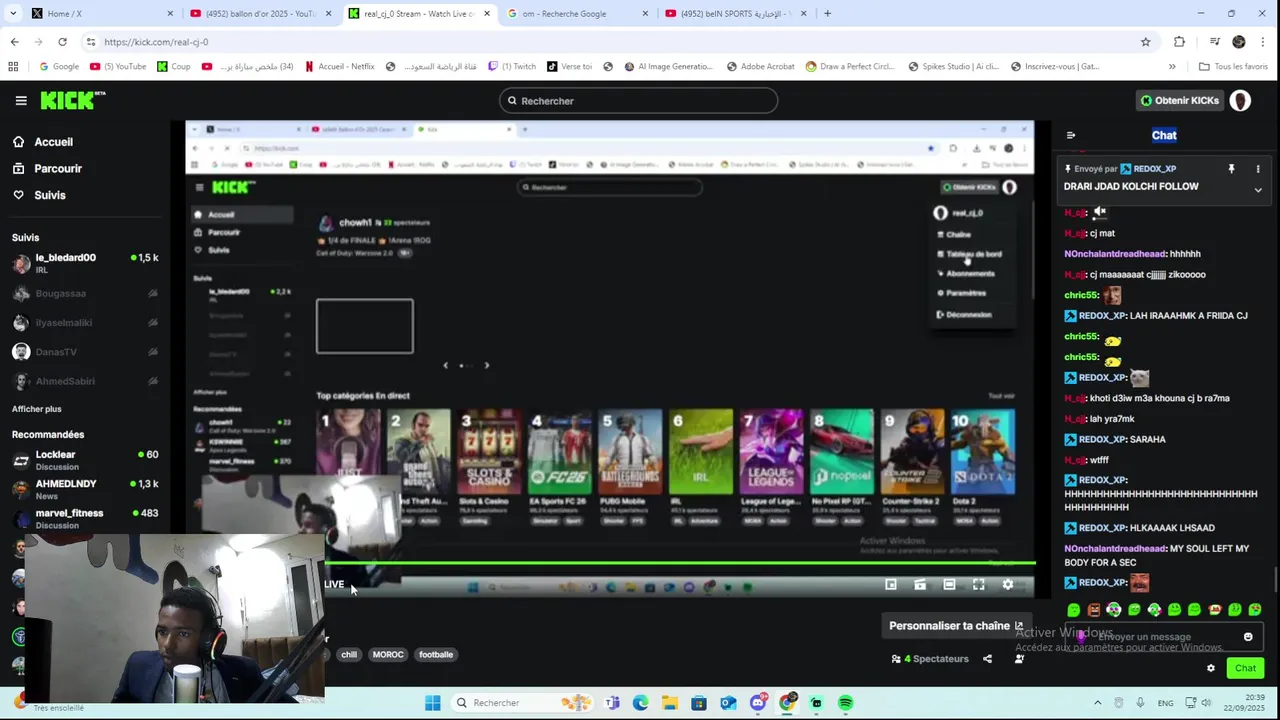Select the MOROC tag
The image size is (1280, 720).
click(x=388, y=655)
